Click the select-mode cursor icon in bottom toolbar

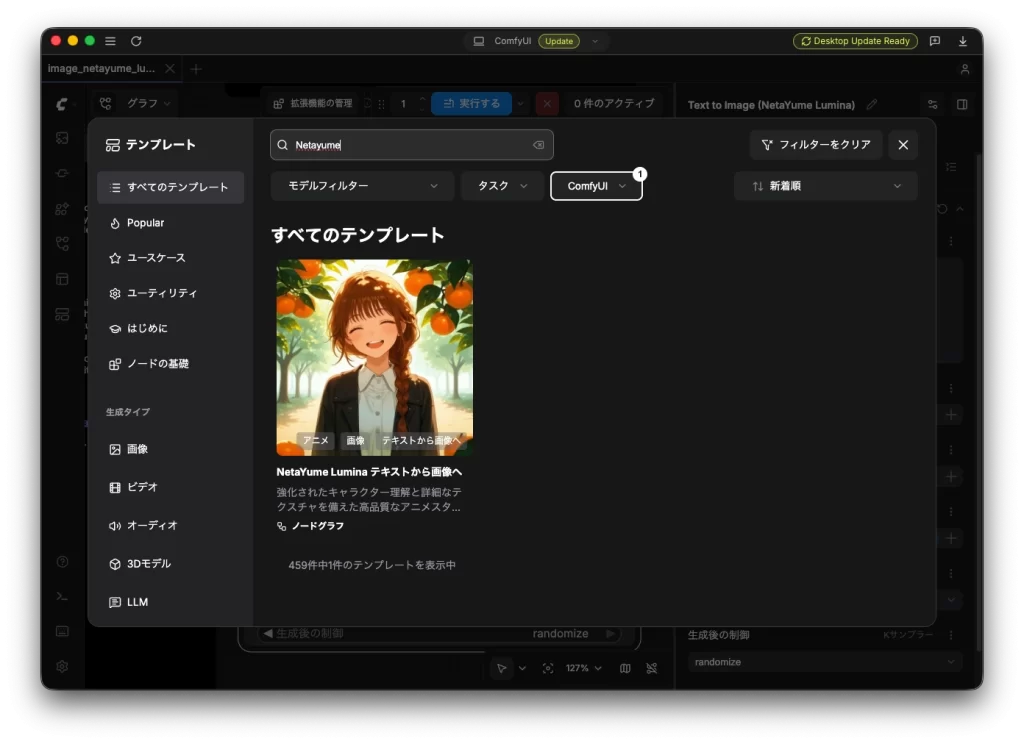coord(502,668)
